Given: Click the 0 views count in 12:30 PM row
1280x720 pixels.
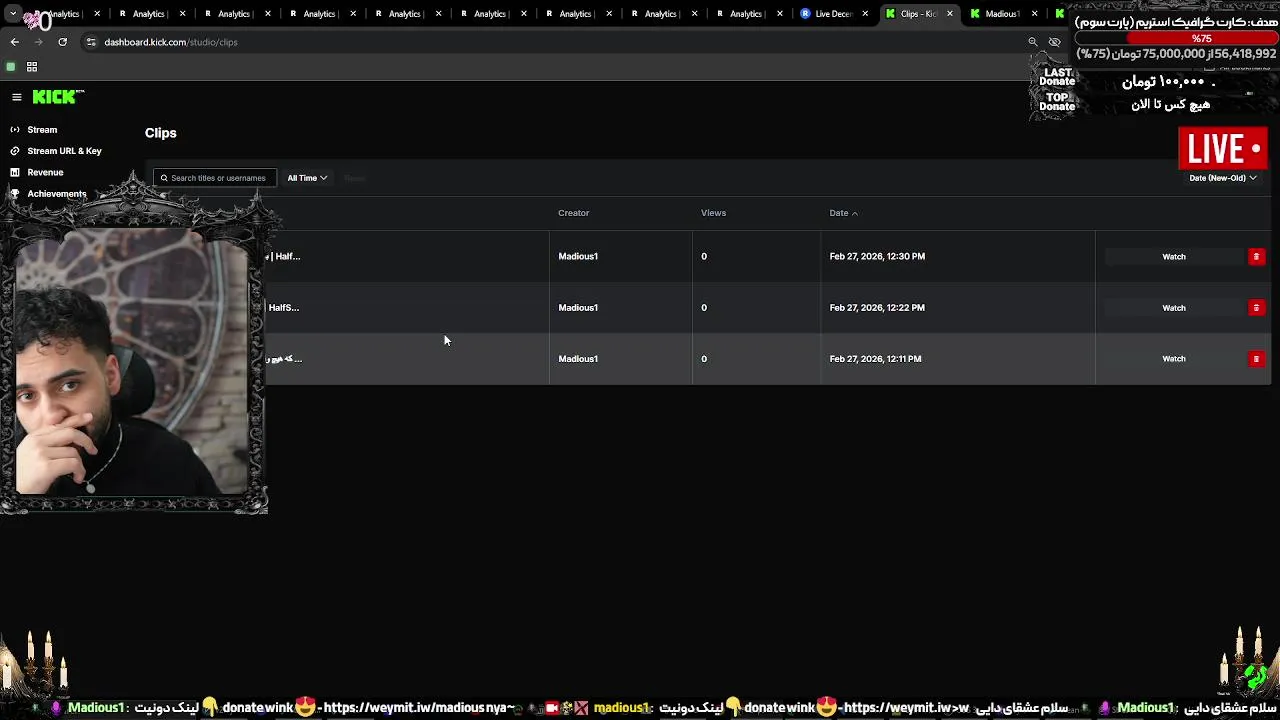Looking at the screenshot, I should point(704,257).
